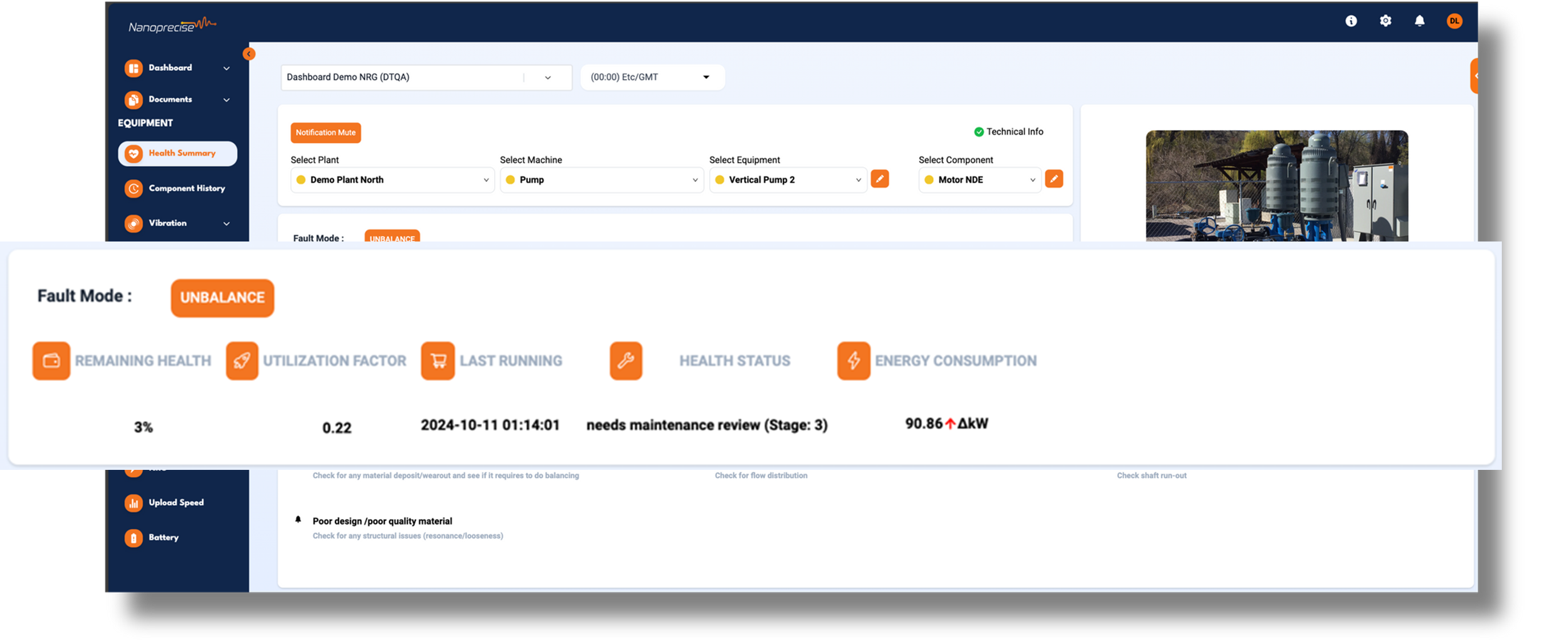Click the Remaining Health wallet icon
The height and width of the screenshot is (644, 1568).
51,361
